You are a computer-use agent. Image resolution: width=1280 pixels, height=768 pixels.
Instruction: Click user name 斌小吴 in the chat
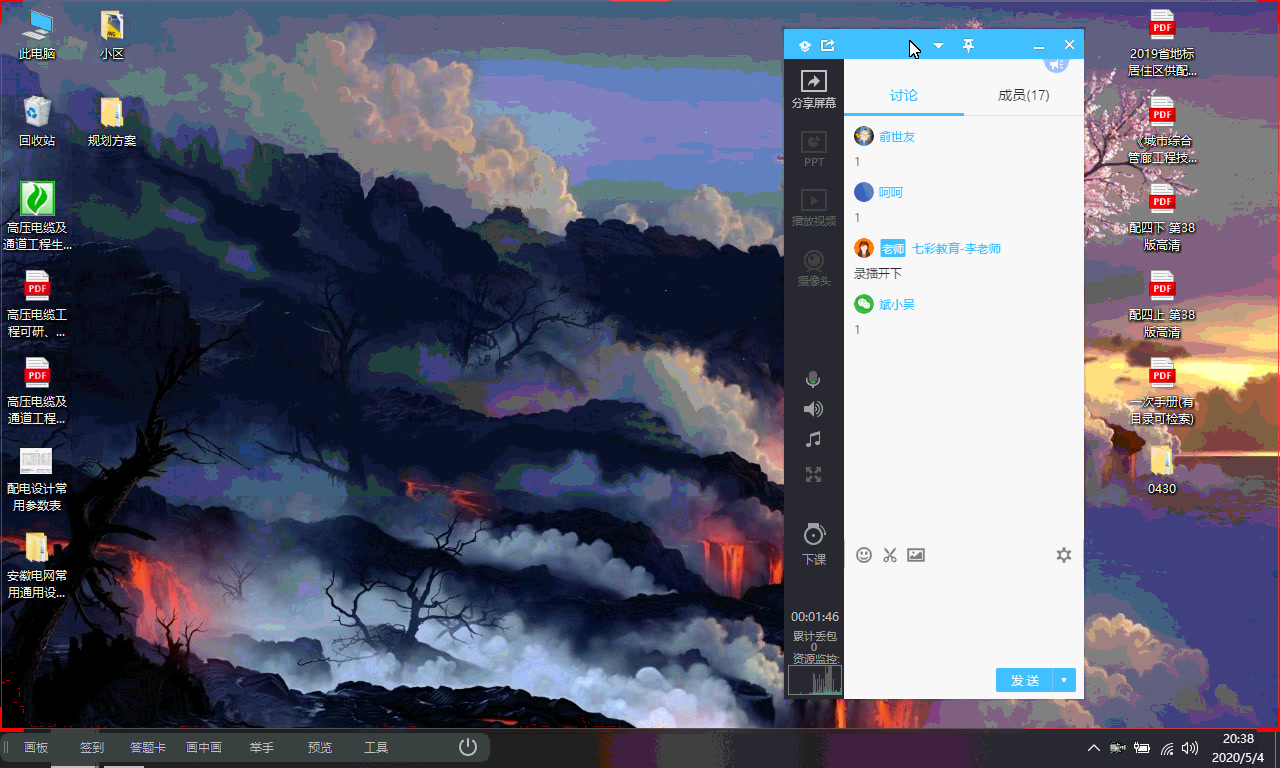pyautogui.click(x=897, y=304)
